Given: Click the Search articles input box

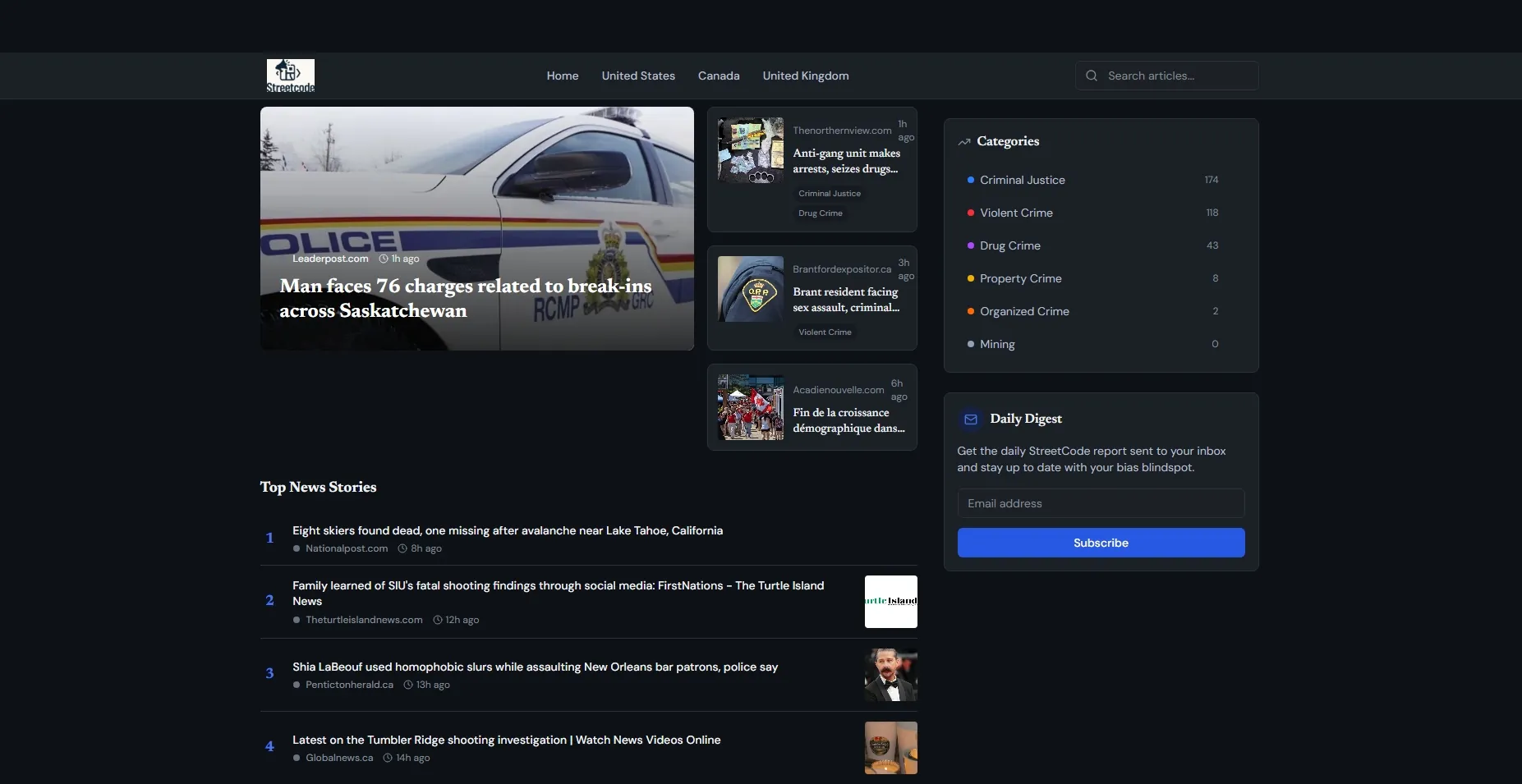Looking at the screenshot, I should [x=1176, y=76].
